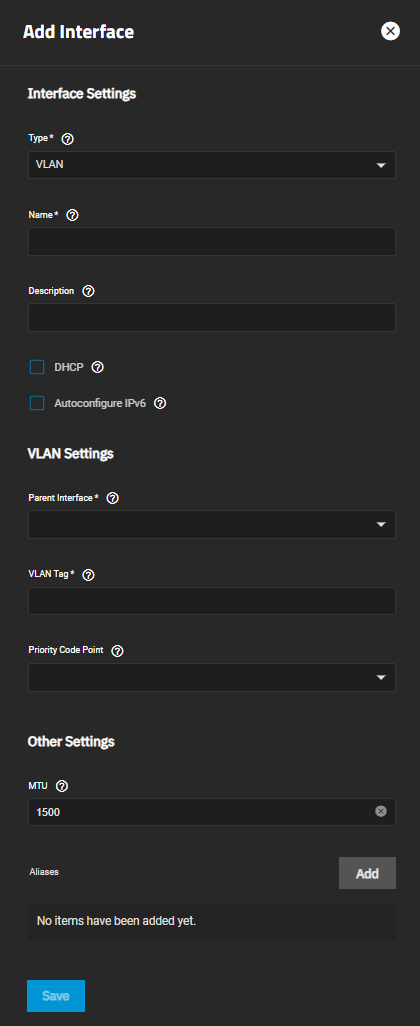Viewport: 420px width, 1026px height.
Task: Add a new alias with Add button
Action: pos(367,873)
